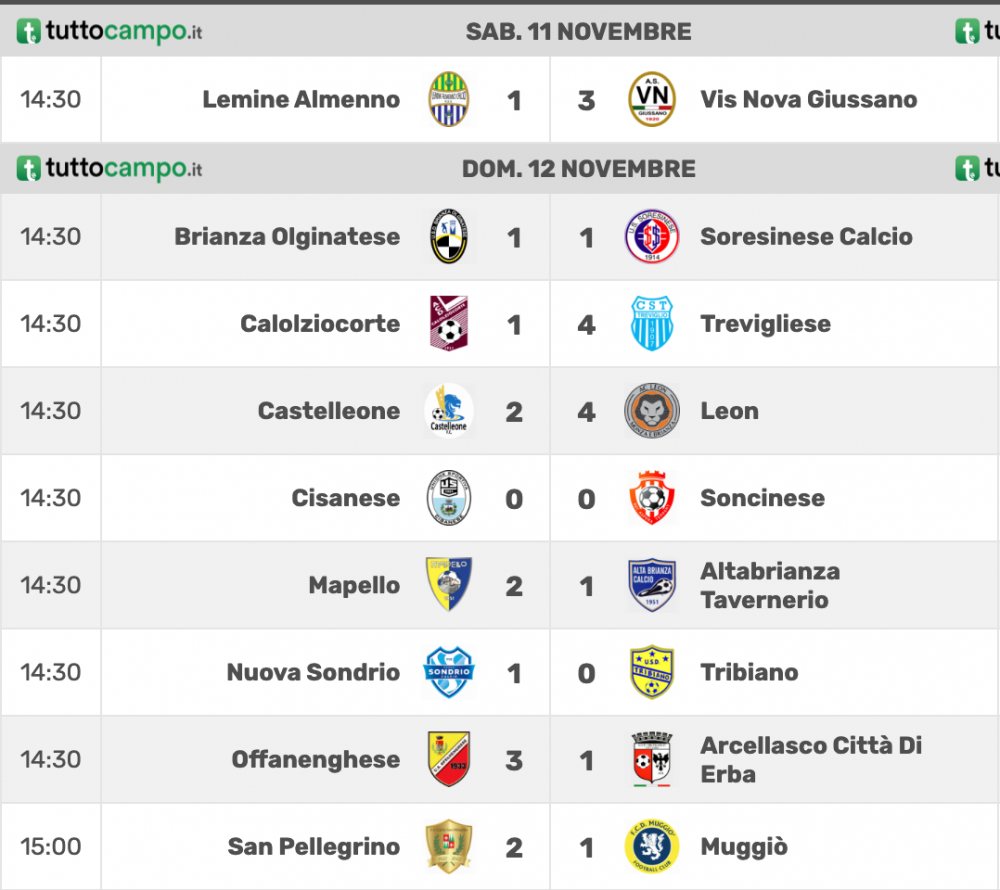Open the San Pellegrino gold crest

click(x=448, y=846)
